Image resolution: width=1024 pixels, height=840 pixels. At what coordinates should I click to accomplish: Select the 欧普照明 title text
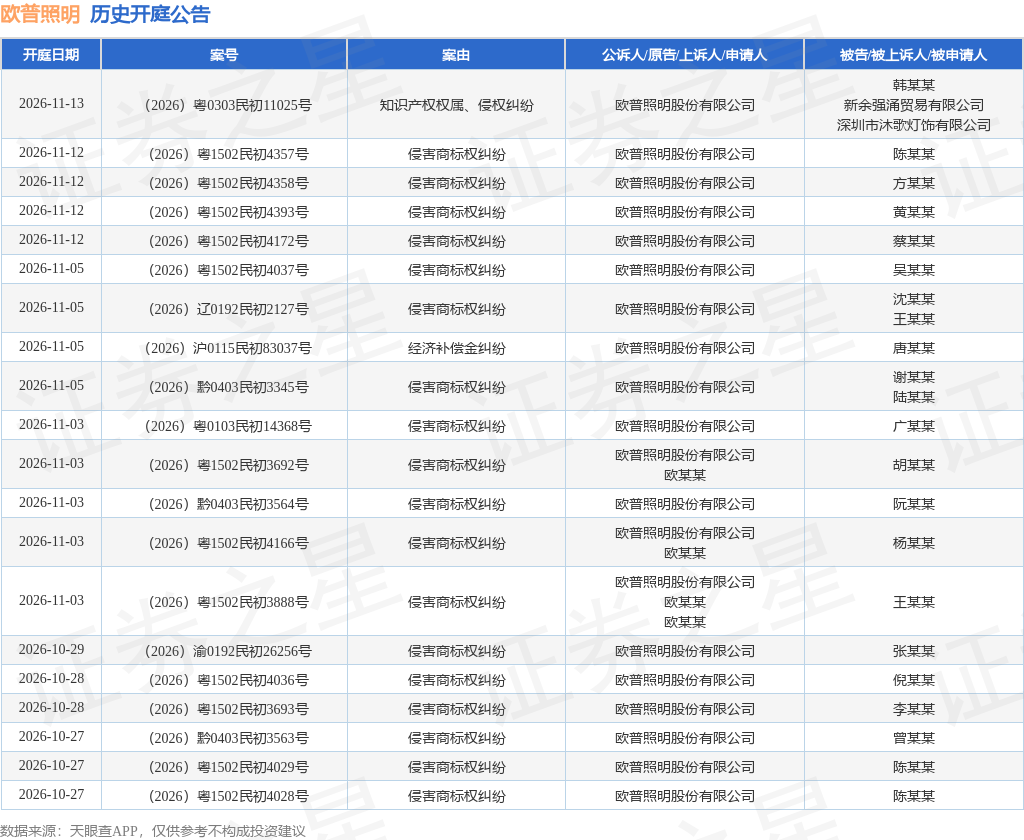[40, 14]
